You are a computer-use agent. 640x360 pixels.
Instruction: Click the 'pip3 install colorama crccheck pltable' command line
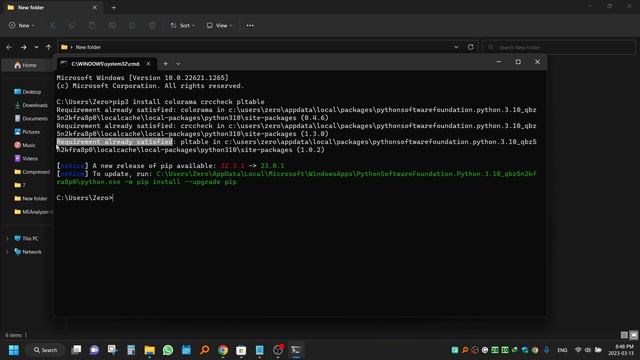[x=188, y=102]
